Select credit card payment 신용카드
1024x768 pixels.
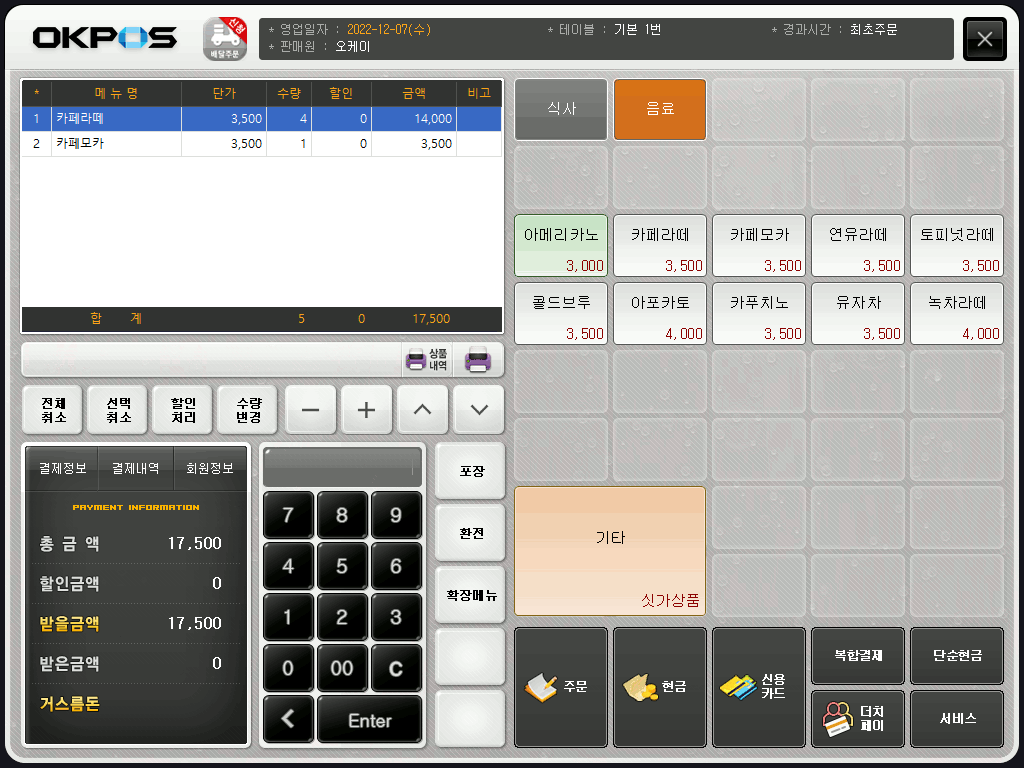pyautogui.click(x=758, y=687)
